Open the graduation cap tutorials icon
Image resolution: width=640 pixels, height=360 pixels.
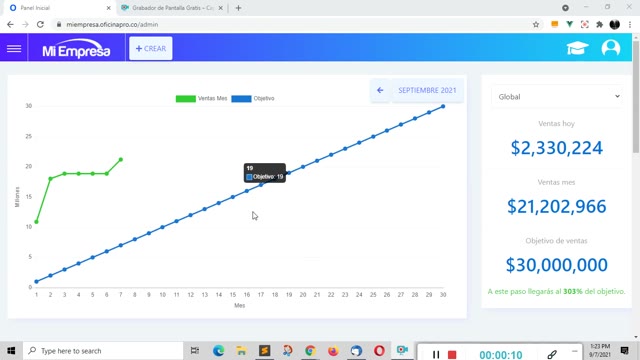tap(577, 48)
